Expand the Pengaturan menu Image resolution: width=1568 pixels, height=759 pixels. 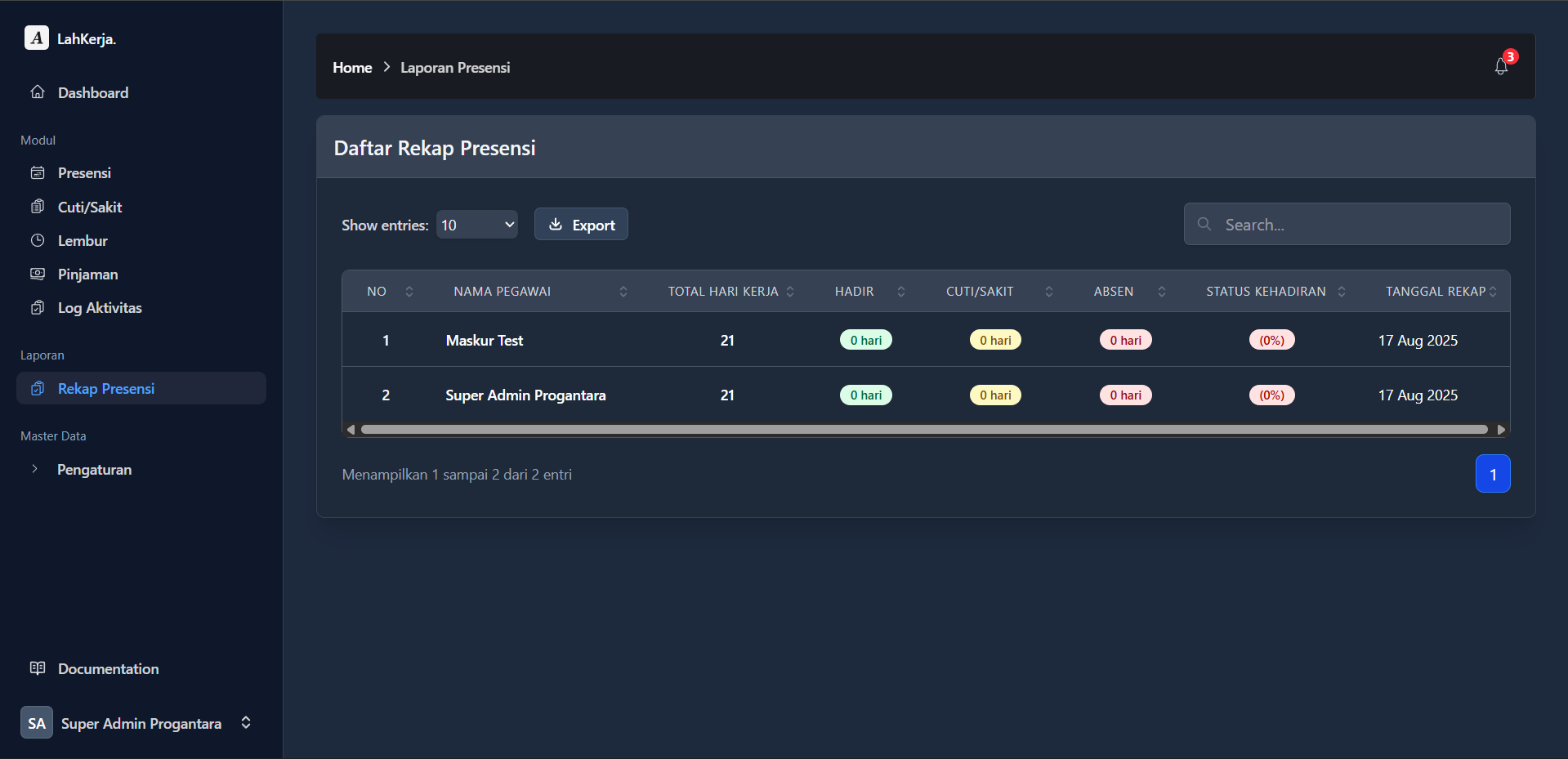94,470
